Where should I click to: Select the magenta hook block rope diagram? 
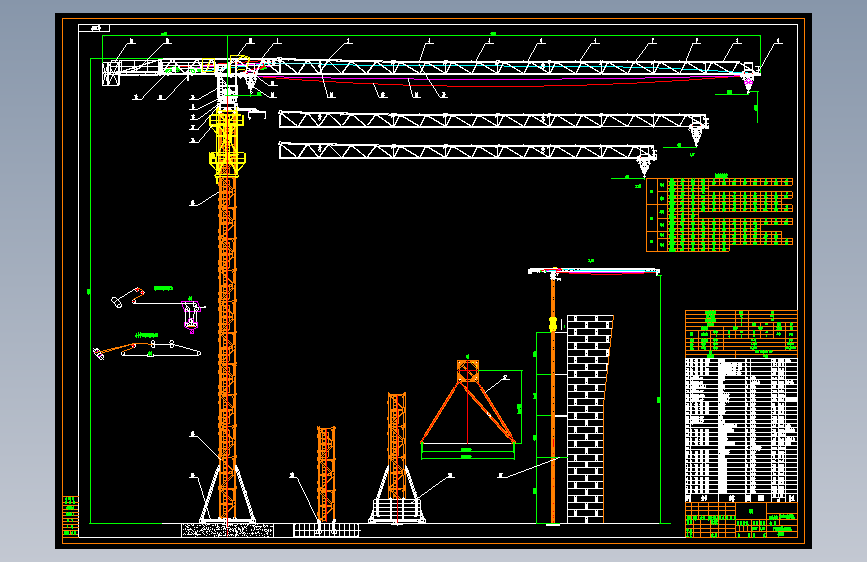(190, 316)
